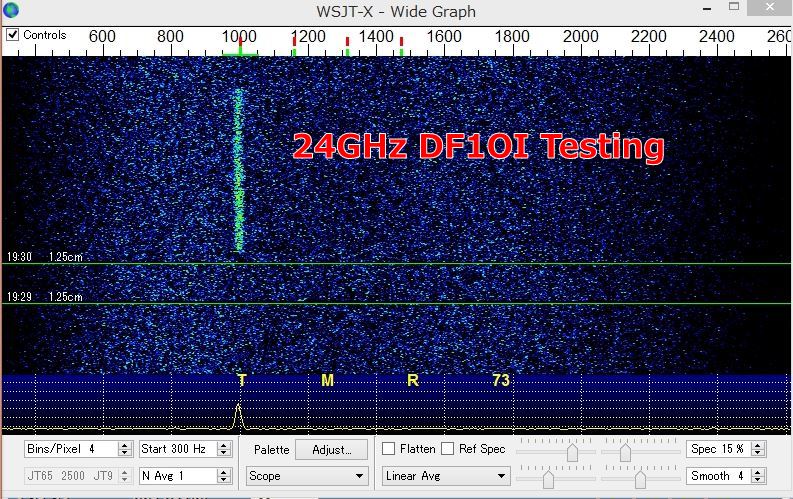Enable the Flatten checkbox
Viewport: 793px width, 499px height.
388,449
